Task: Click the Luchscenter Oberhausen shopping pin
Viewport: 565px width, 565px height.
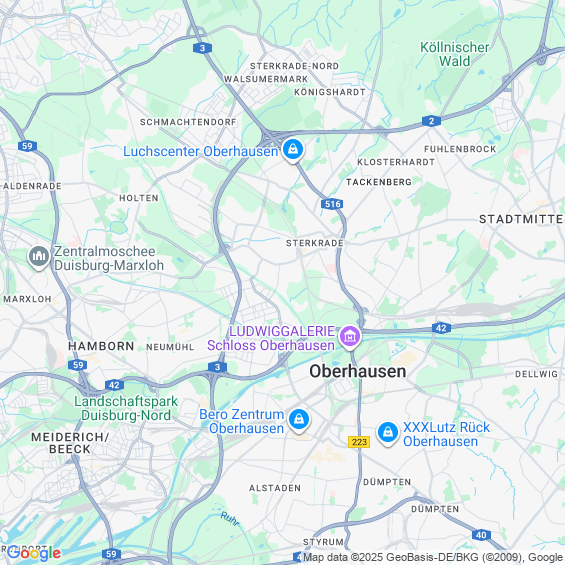Action: click(293, 150)
